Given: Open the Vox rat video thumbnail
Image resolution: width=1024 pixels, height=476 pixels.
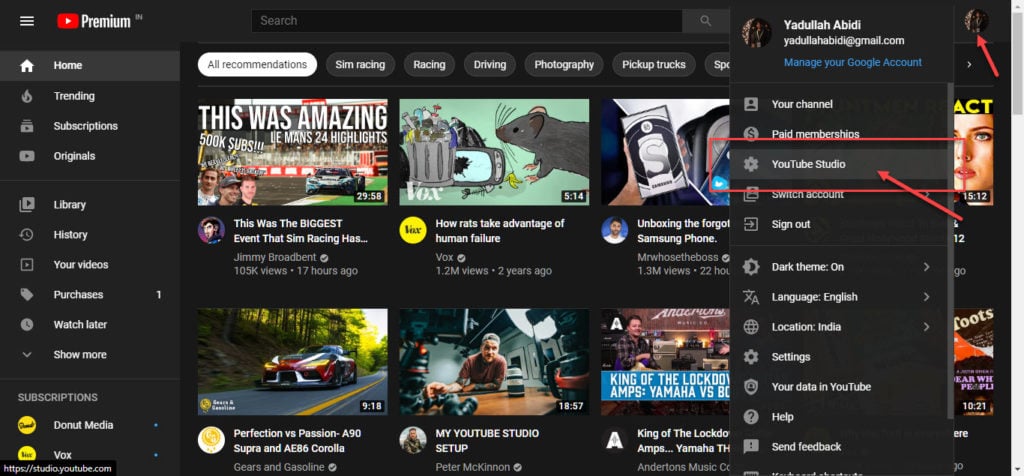Looking at the screenshot, I should click(494, 152).
